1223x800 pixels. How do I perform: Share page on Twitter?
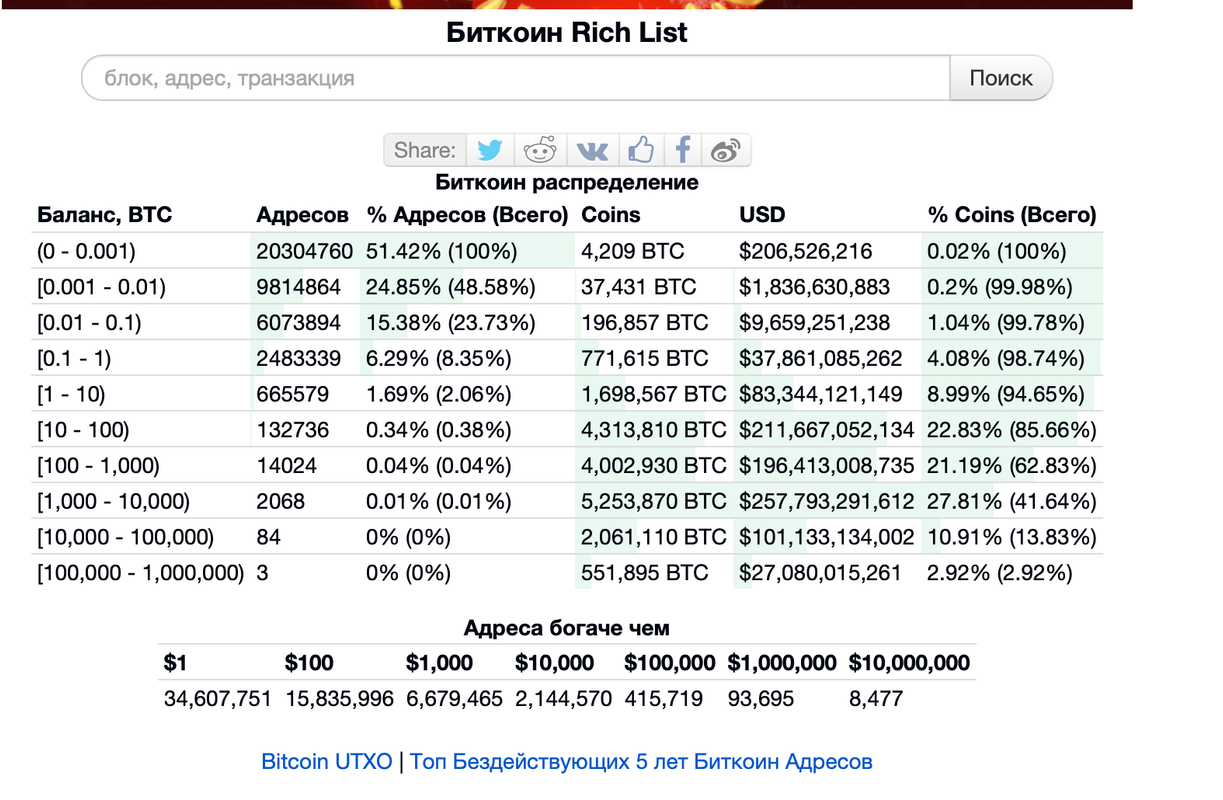490,150
